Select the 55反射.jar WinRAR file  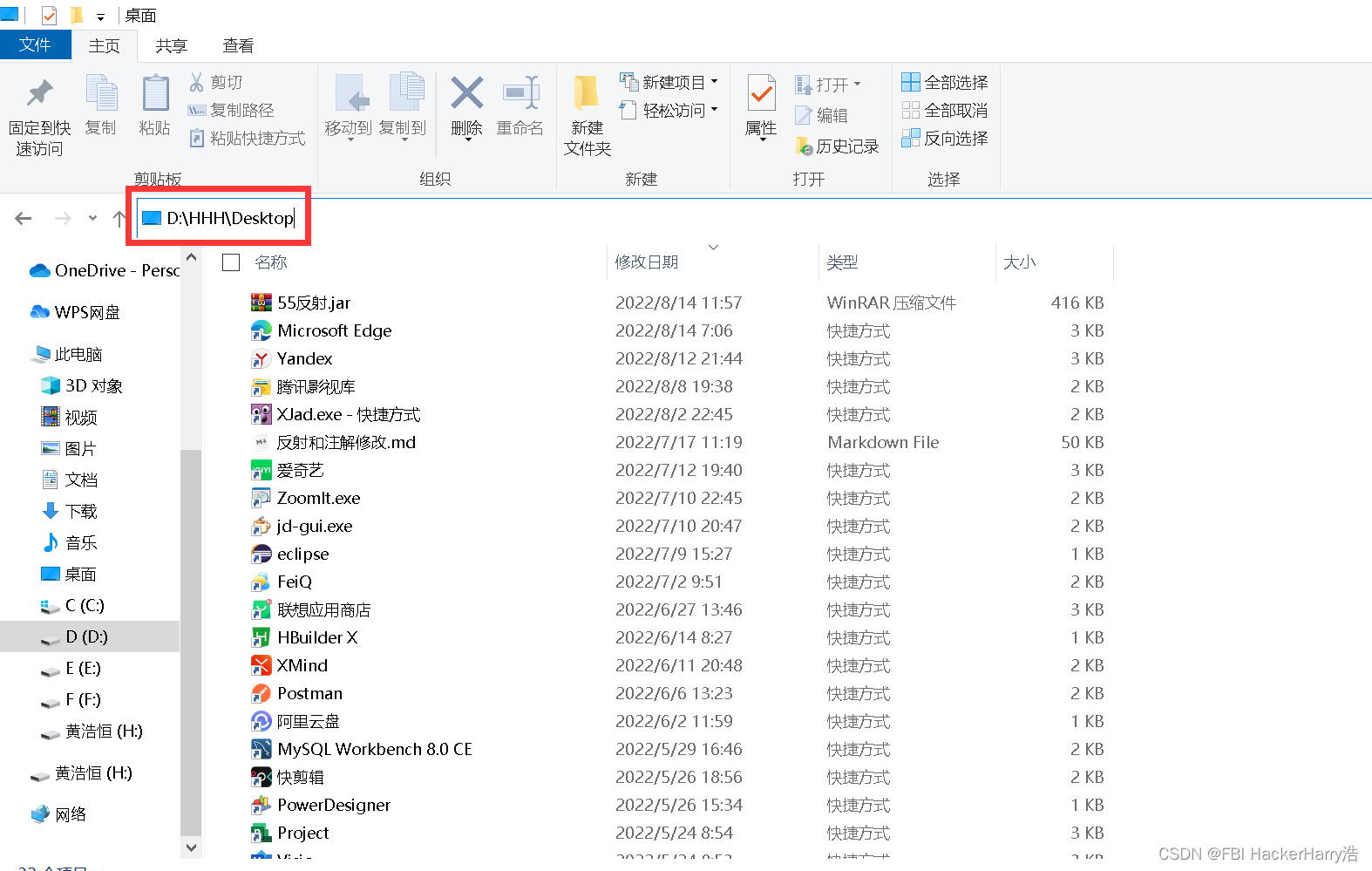[314, 303]
